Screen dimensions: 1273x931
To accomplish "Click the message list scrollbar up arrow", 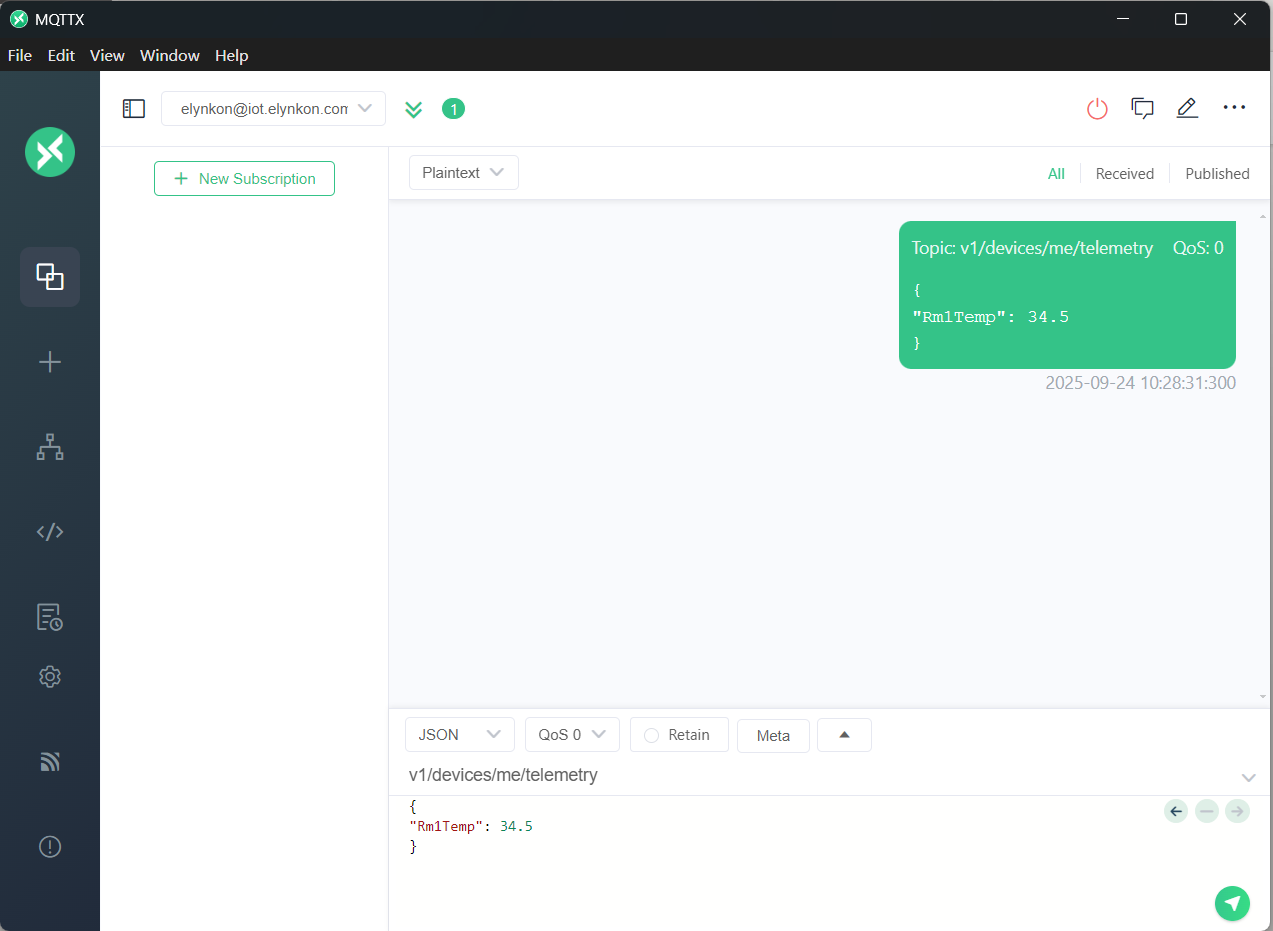I will pyautogui.click(x=1263, y=216).
